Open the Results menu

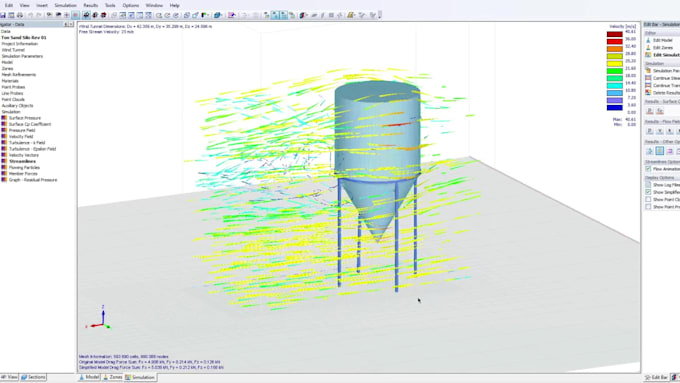91,6
